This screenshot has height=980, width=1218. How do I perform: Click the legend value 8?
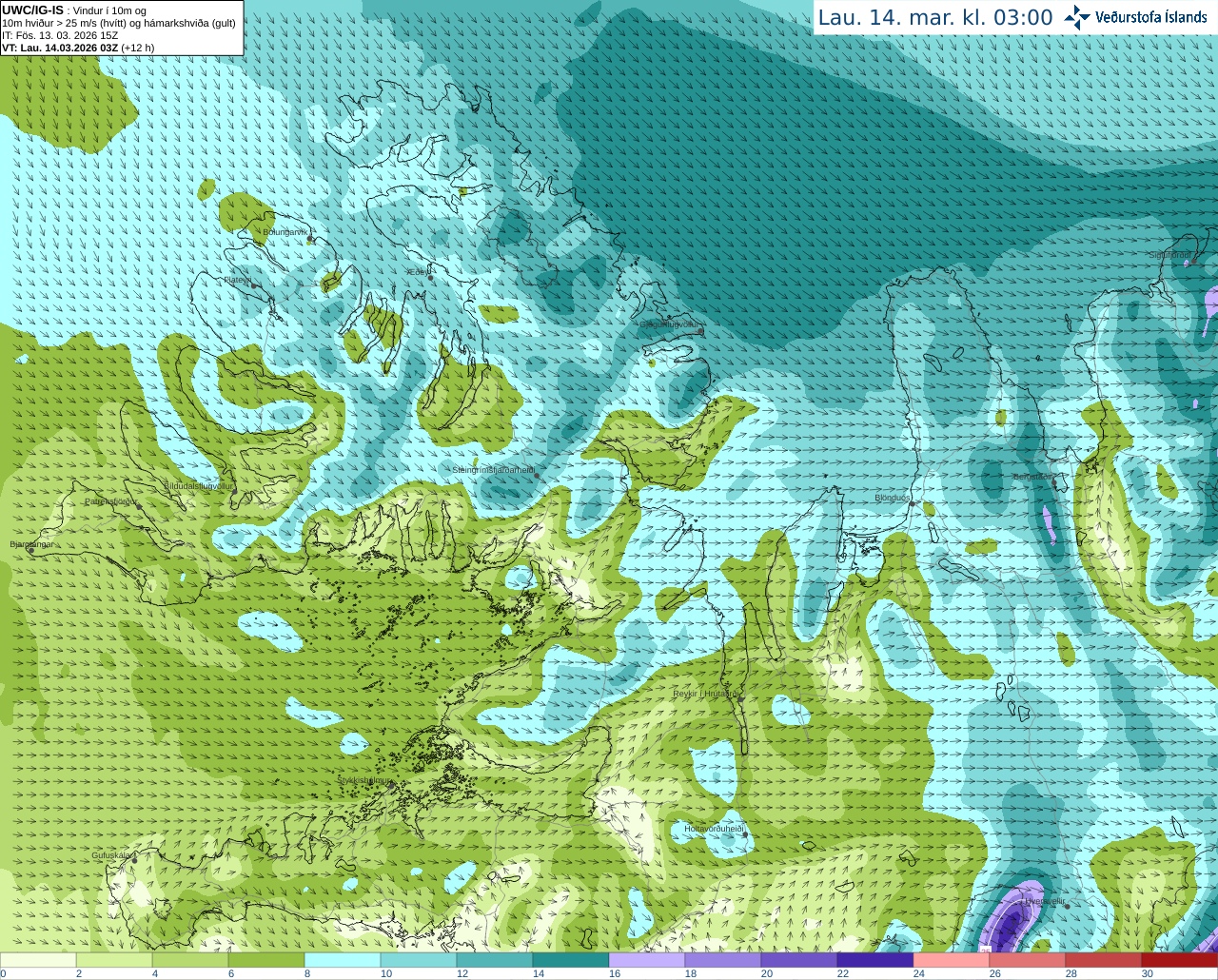point(307,973)
